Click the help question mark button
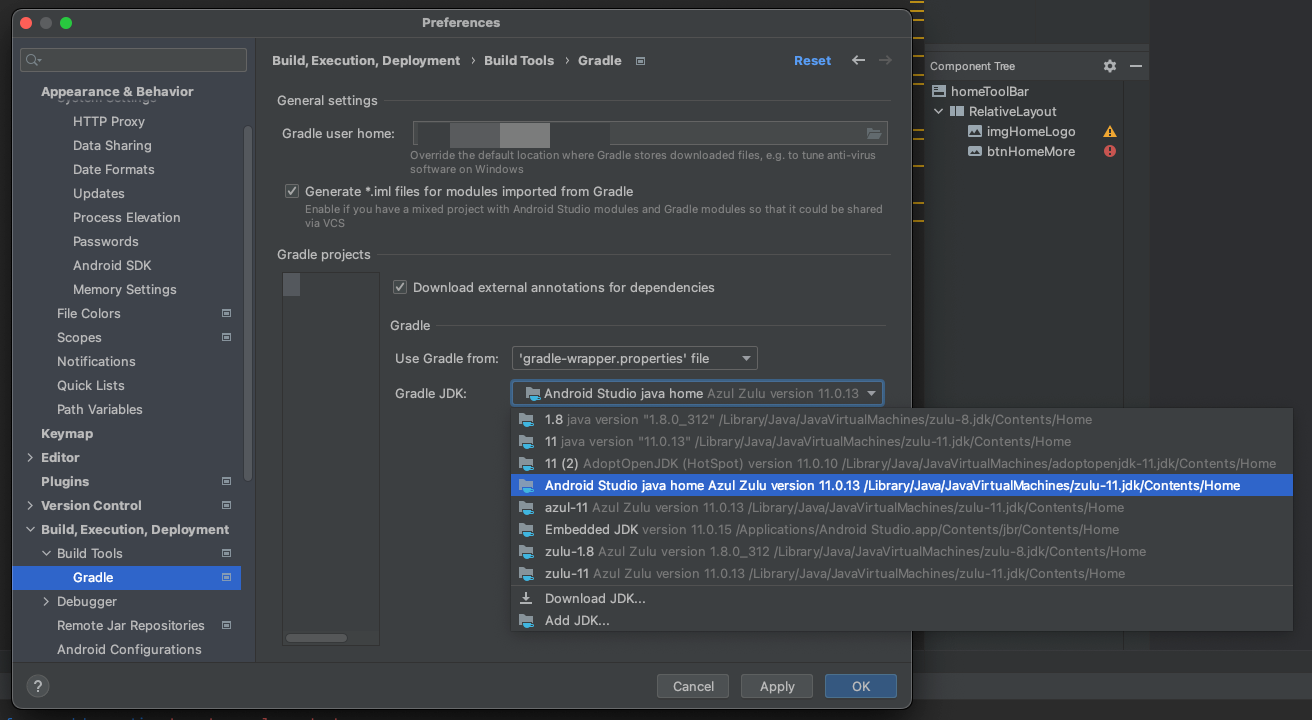 (x=37, y=686)
